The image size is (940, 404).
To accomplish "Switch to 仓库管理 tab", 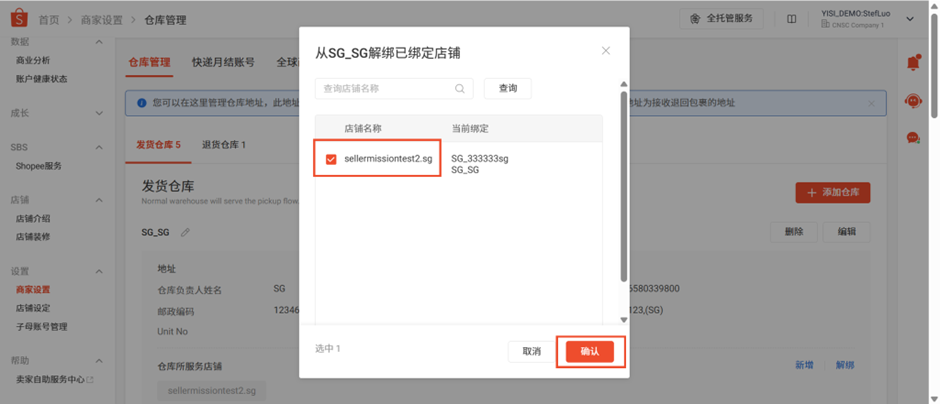I will [149, 62].
